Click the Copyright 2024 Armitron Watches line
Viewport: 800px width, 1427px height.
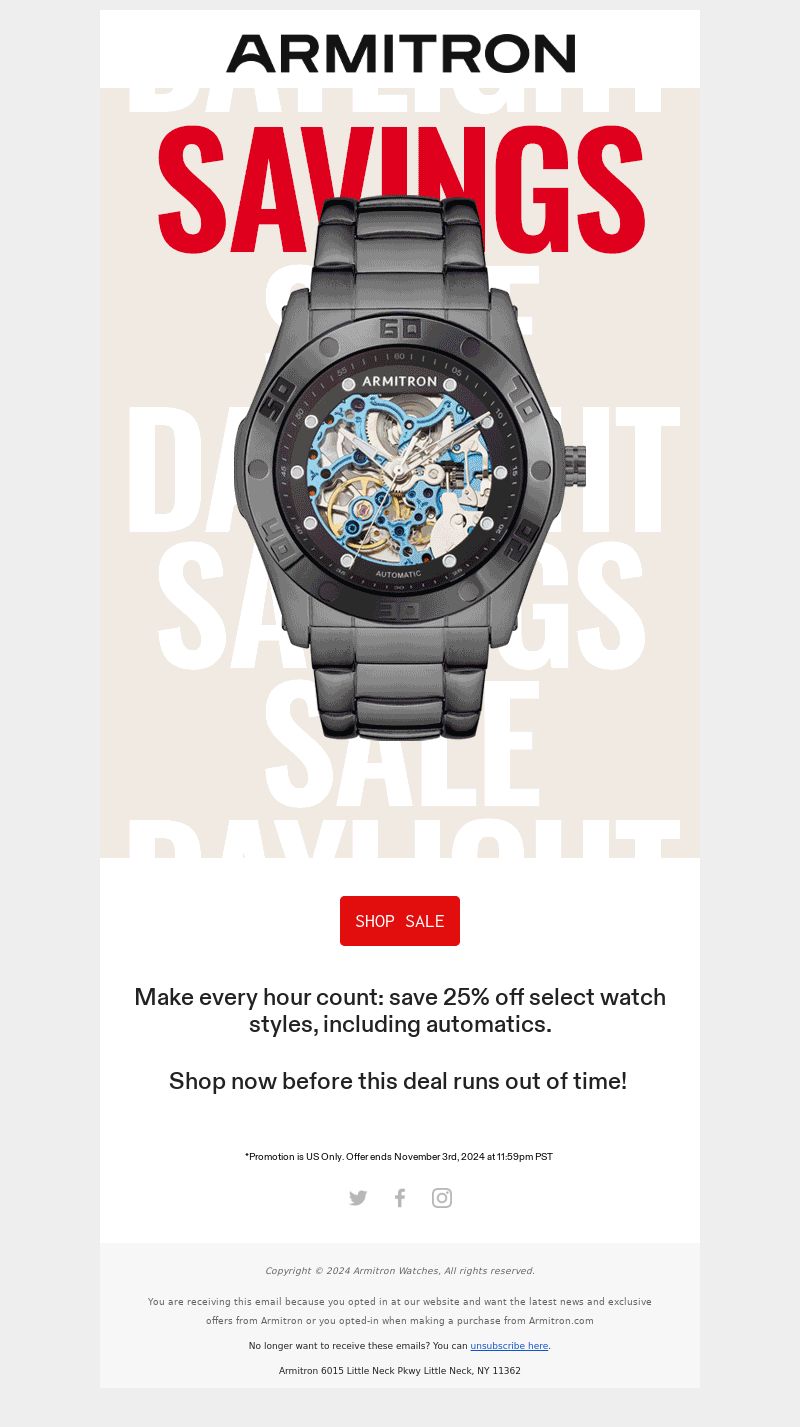(400, 1271)
